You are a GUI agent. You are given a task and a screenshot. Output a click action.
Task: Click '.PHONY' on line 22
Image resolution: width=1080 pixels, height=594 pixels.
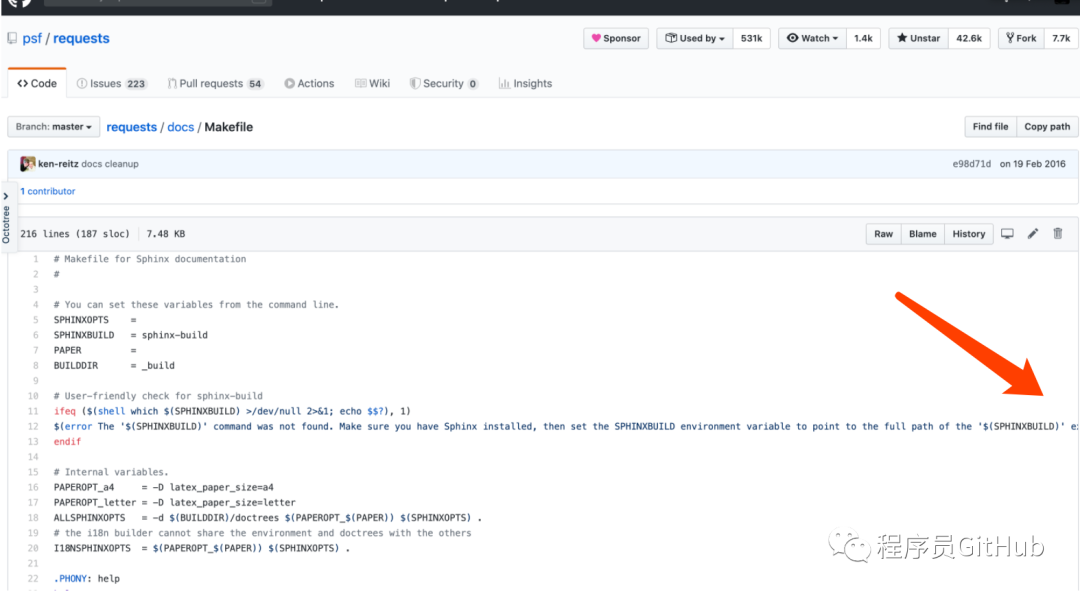(70, 579)
